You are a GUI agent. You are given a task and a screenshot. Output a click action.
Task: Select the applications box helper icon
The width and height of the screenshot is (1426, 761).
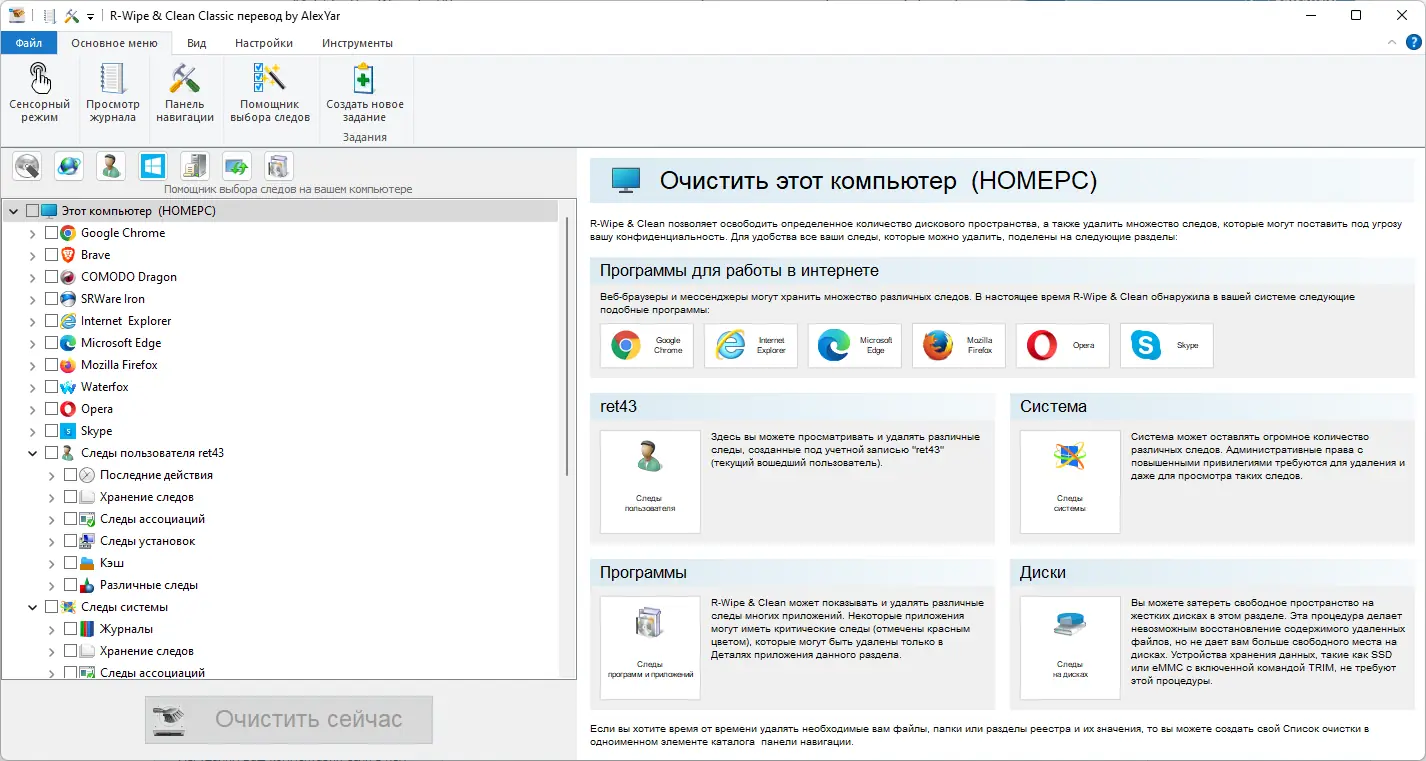279,166
